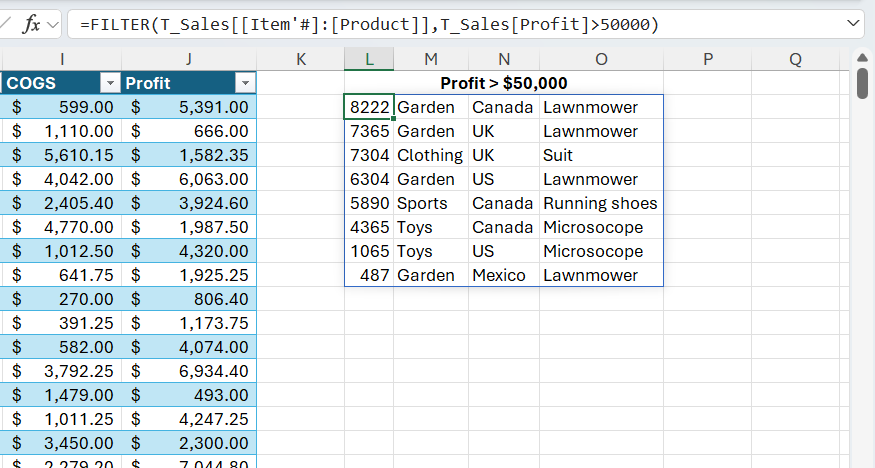Select the COGS value 4,042.00
875x468 pixels.
61,179
